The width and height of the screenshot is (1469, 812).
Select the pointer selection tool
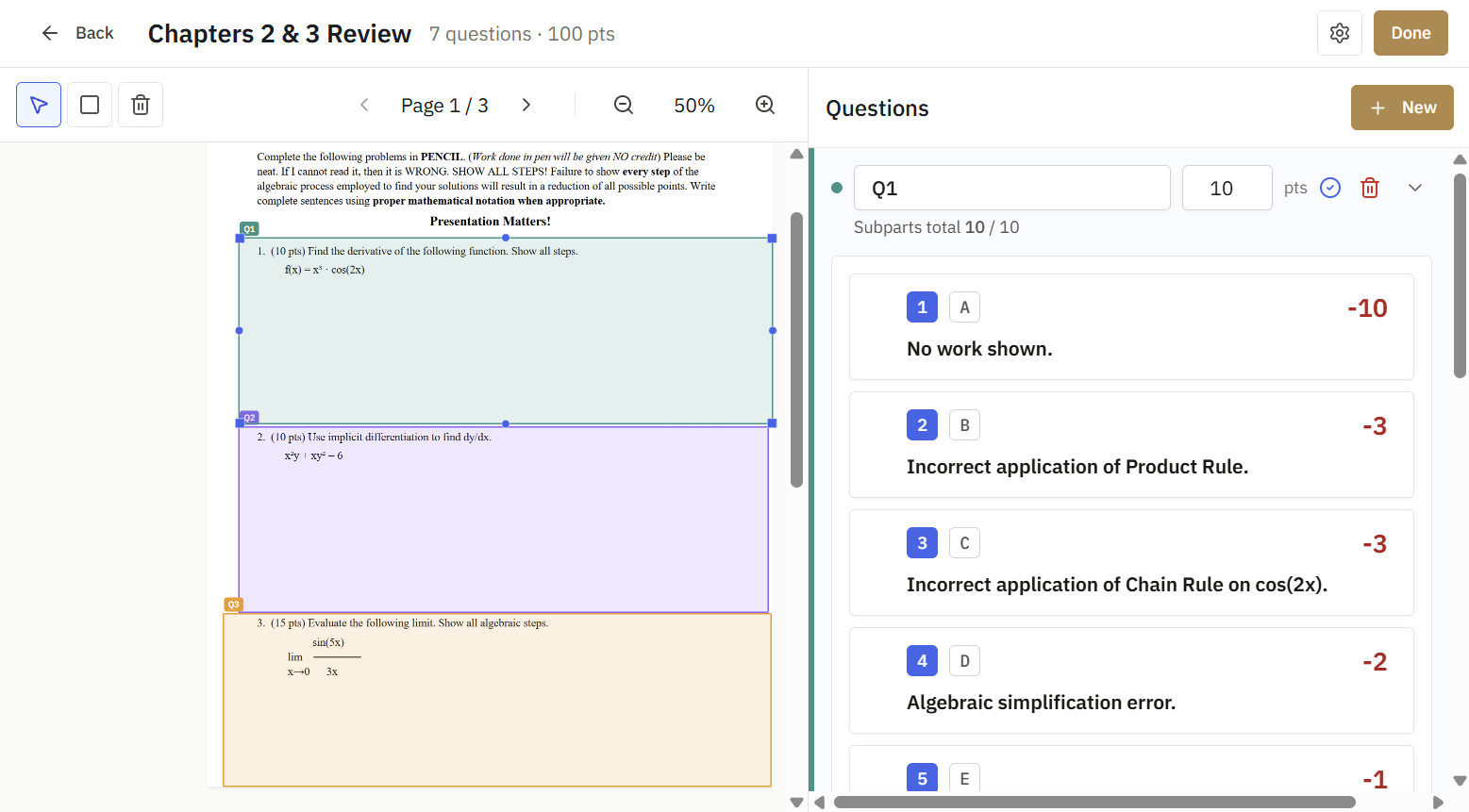coord(39,105)
